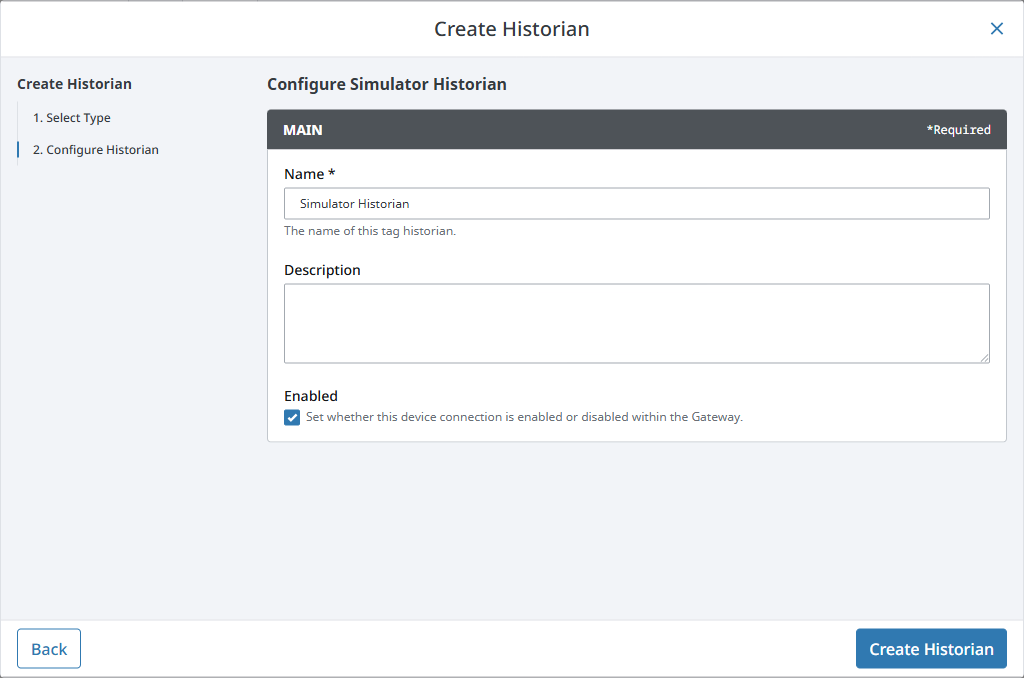Image resolution: width=1024 pixels, height=678 pixels.
Task: Click the textarea resize grip
Action: click(985, 359)
